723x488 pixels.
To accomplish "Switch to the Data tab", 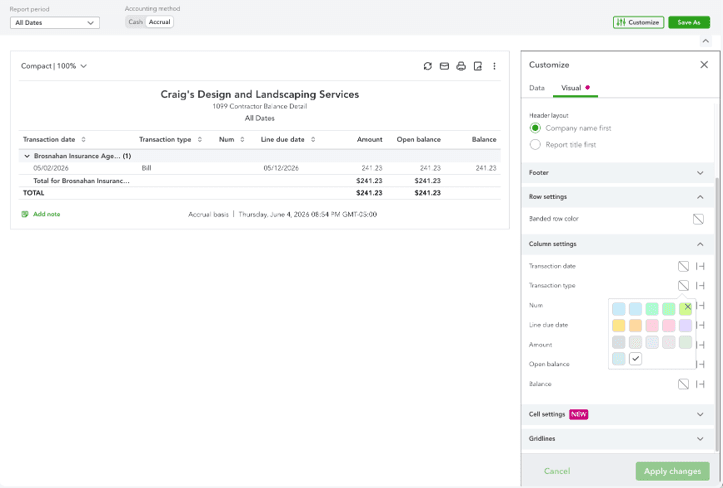I will tap(537, 88).
